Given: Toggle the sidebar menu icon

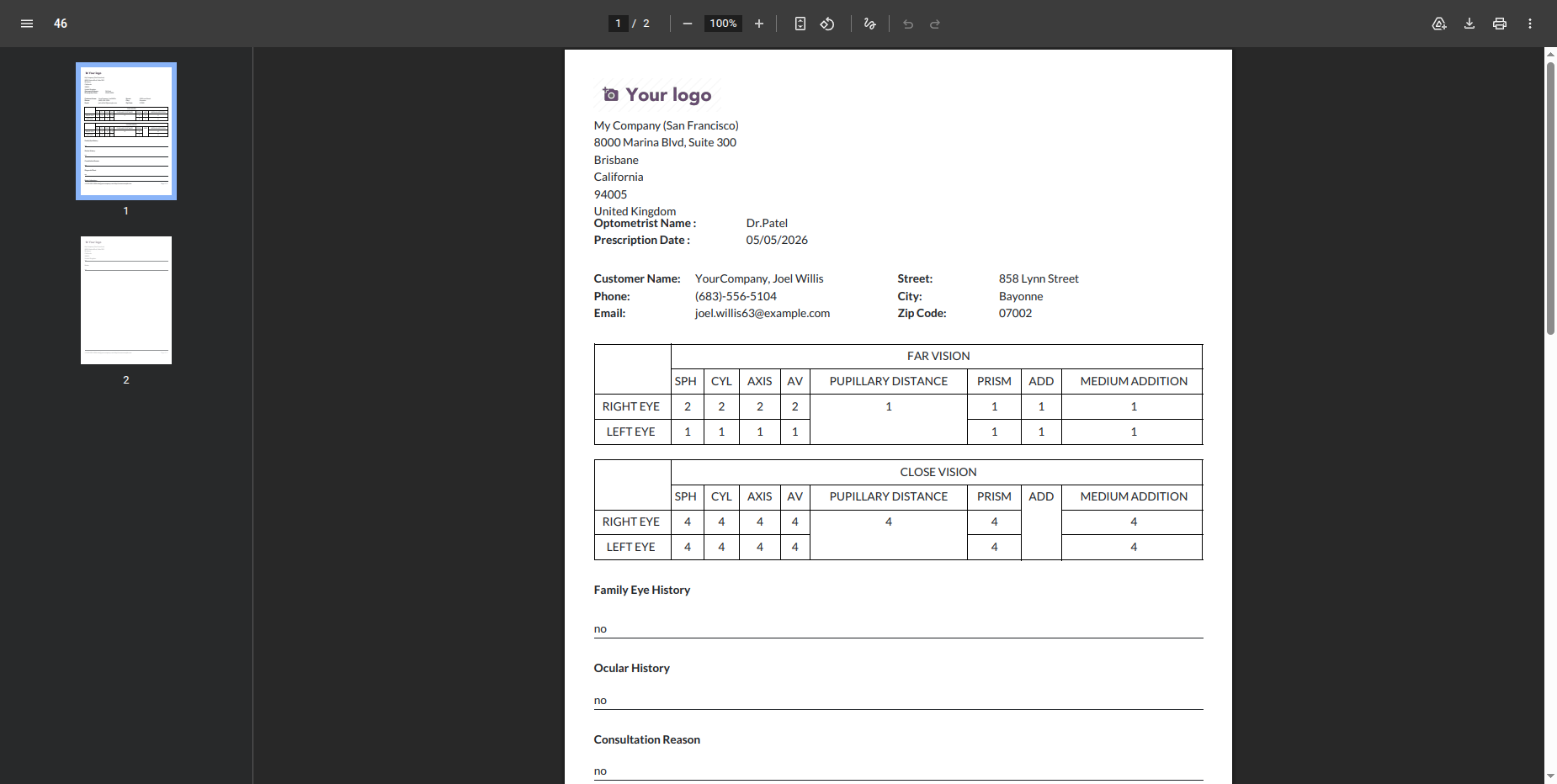Looking at the screenshot, I should pyautogui.click(x=27, y=24).
